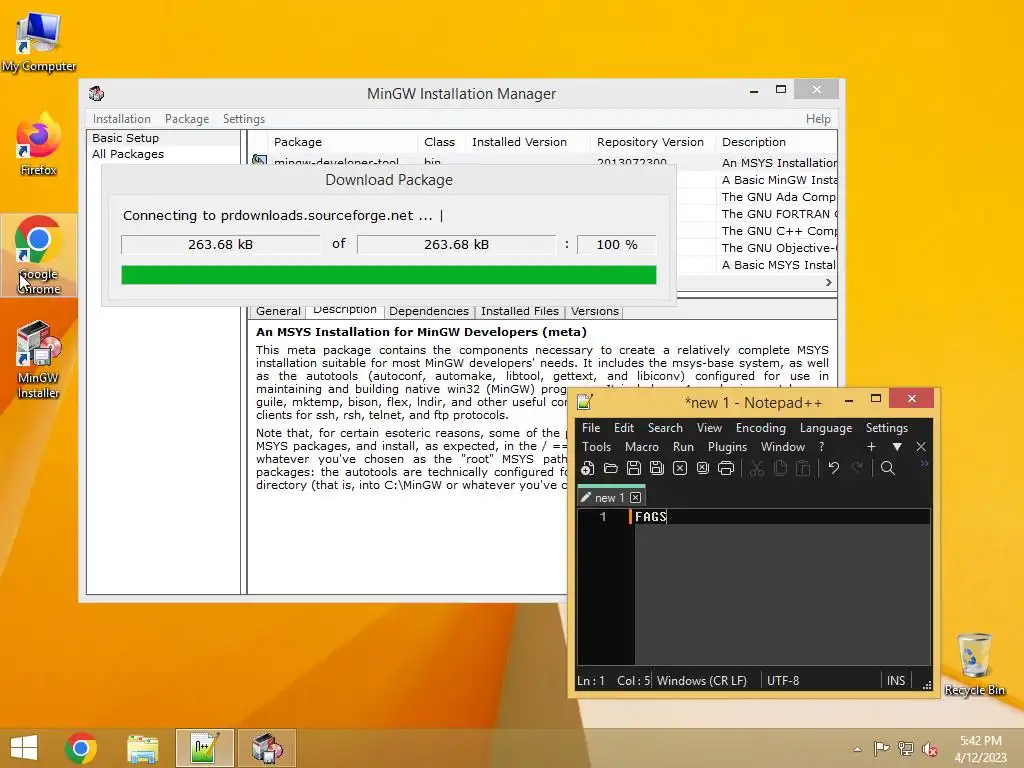Viewport: 1024px width, 768px height.
Task: Open the taskbar clock and date
Action: [980, 749]
